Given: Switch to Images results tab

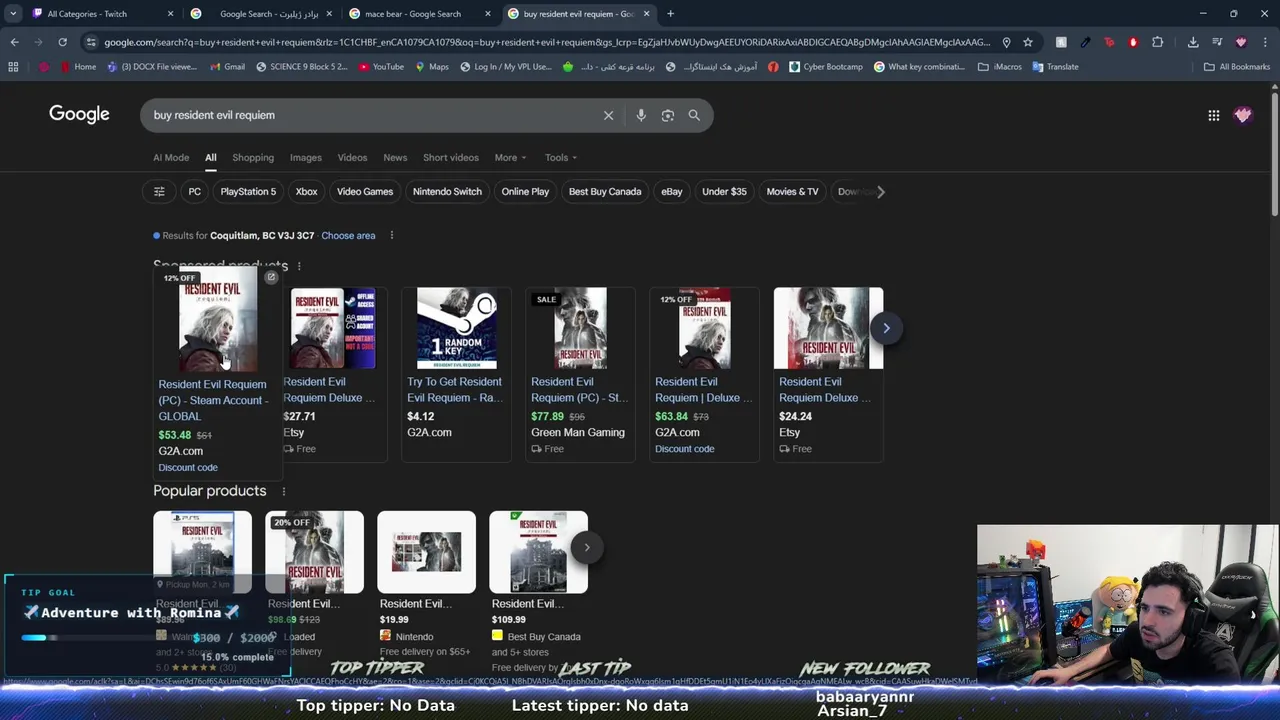Looking at the screenshot, I should click(306, 157).
